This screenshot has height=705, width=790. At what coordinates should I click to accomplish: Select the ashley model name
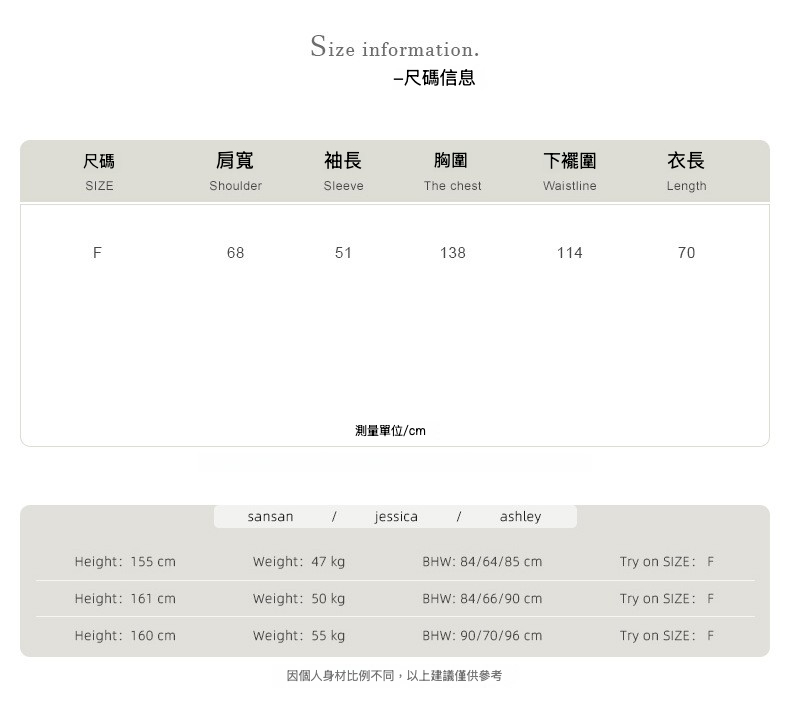click(x=520, y=517)
